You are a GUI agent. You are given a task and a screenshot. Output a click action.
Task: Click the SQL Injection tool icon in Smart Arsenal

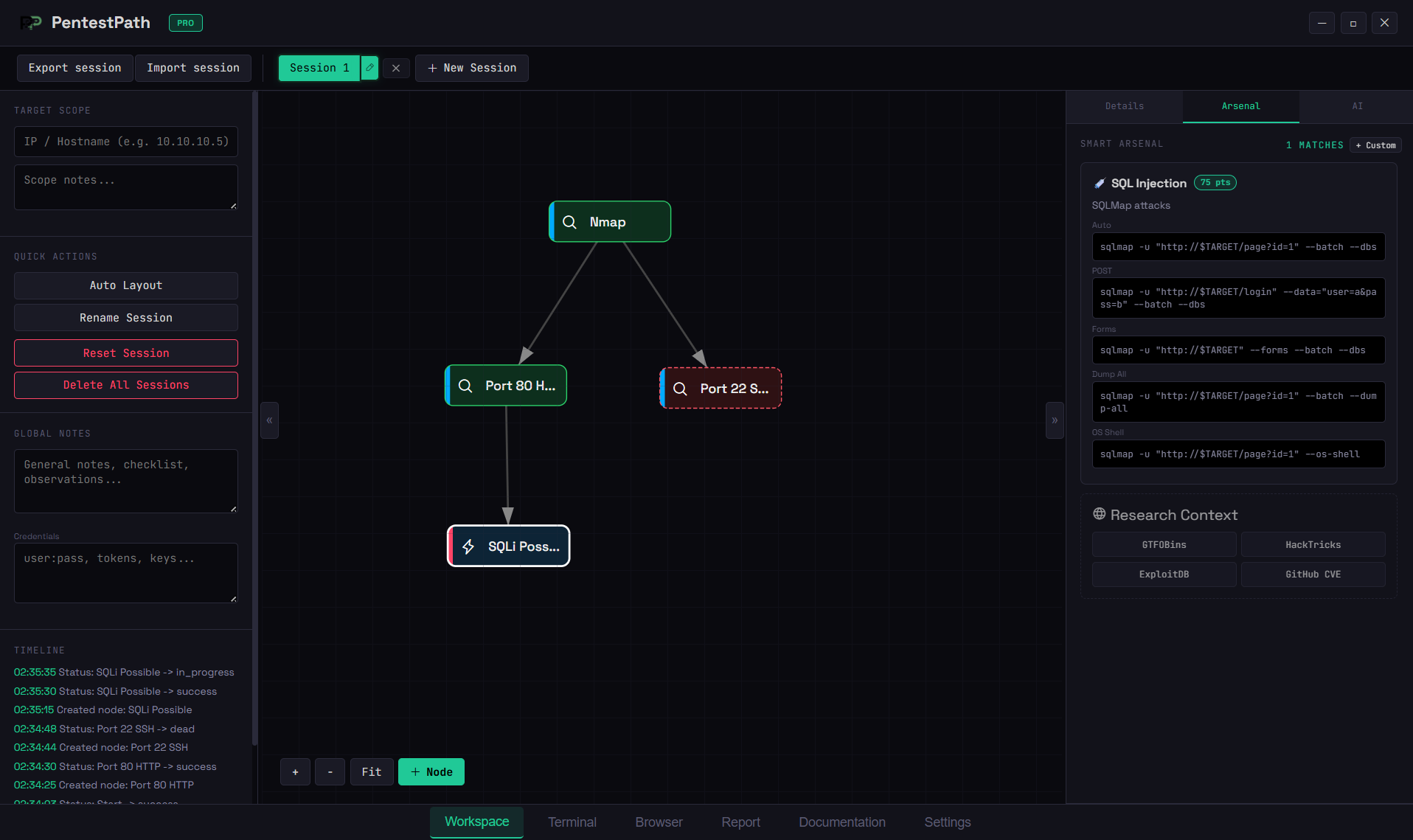1100,182
